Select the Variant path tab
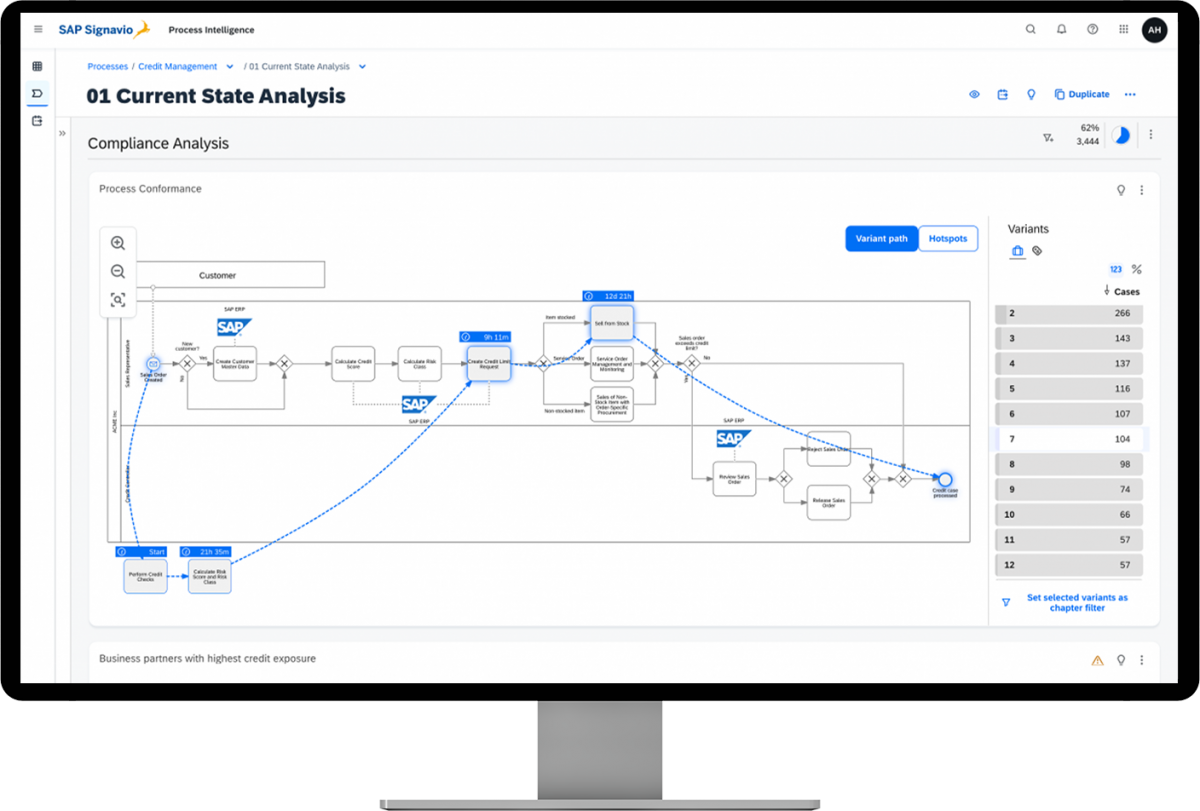This screenshot has width=1200, height=811. click(x=881, y=238)
